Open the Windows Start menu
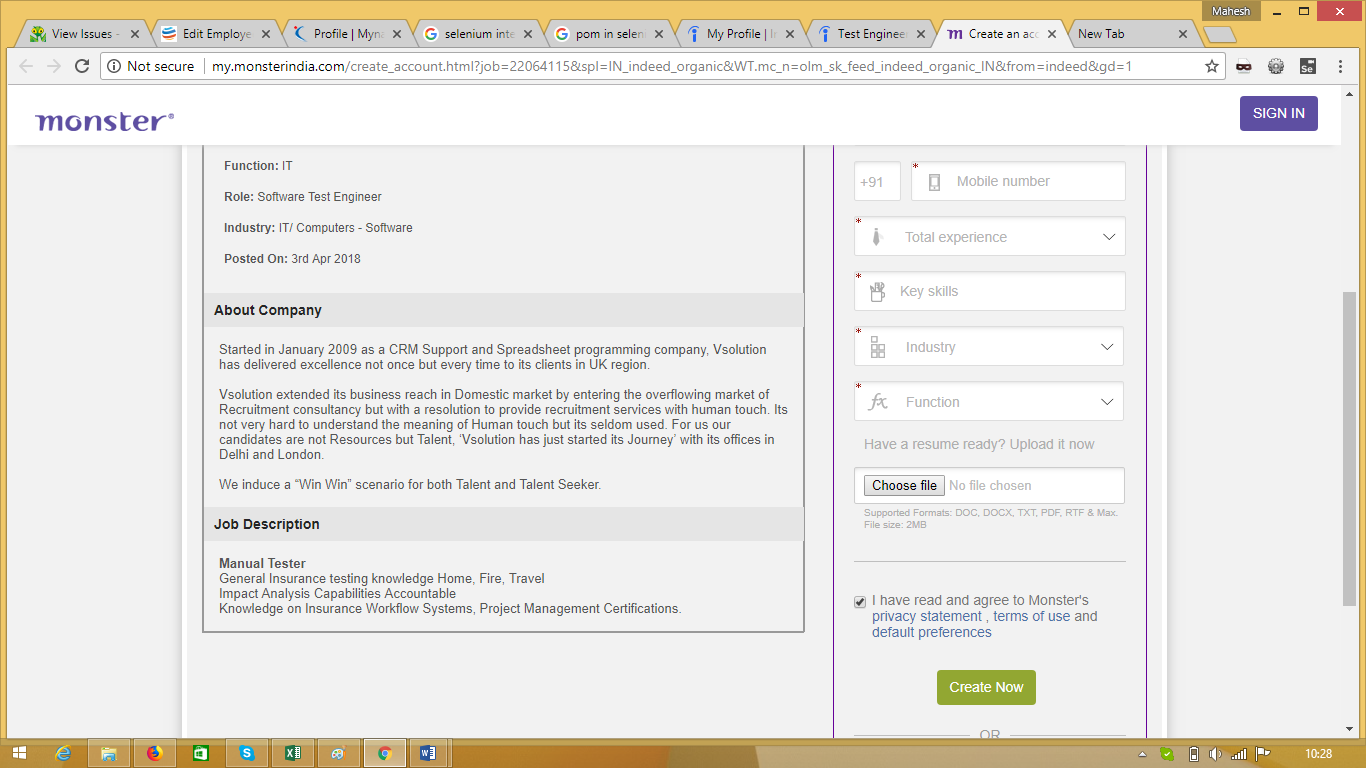The height and width of the screenshot is (768, 1366). 18,753
